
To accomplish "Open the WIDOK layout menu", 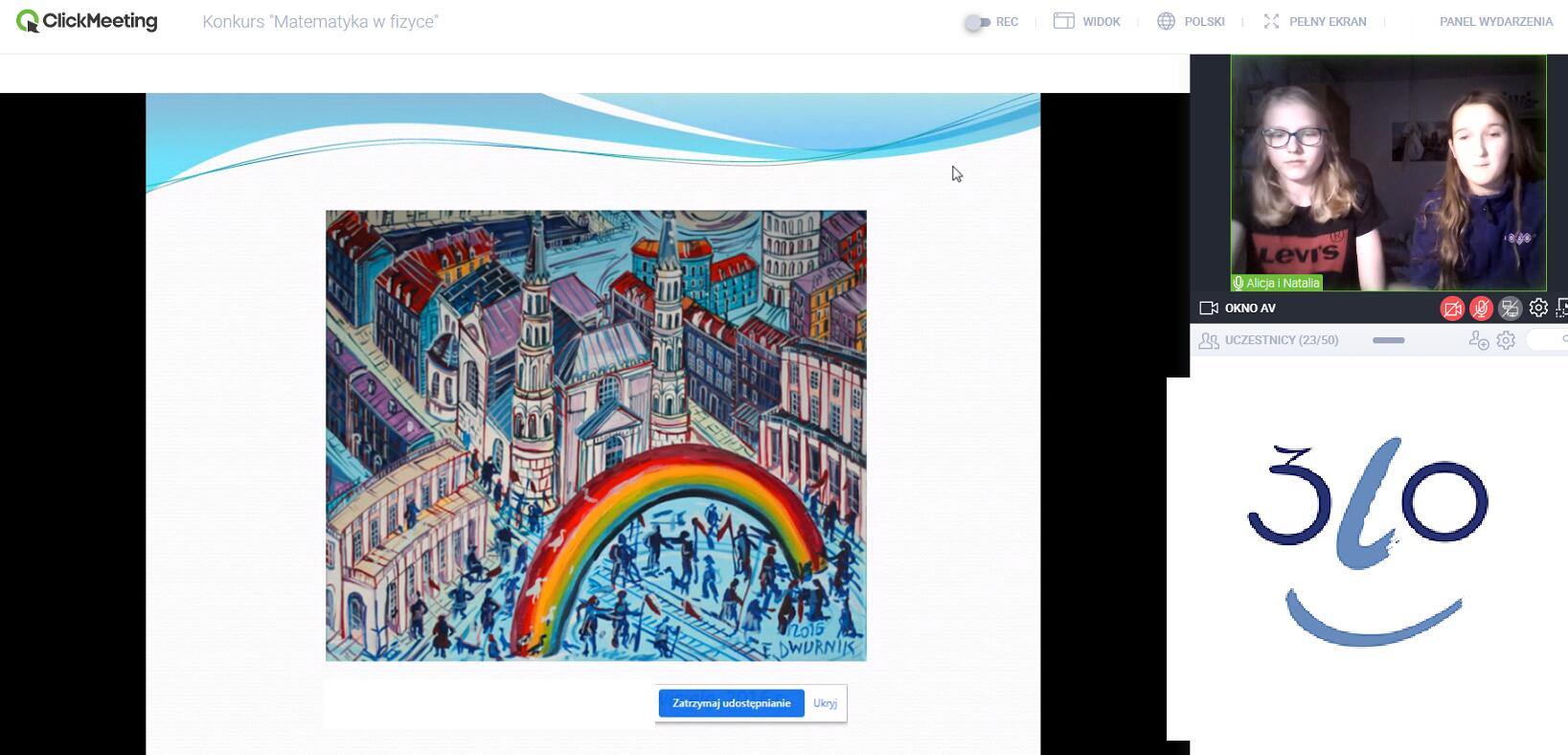I will (x=1087, y=21).
